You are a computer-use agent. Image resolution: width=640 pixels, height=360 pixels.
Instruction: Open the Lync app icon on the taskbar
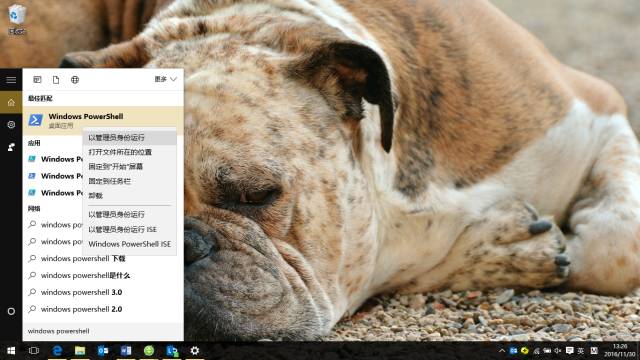172,351
